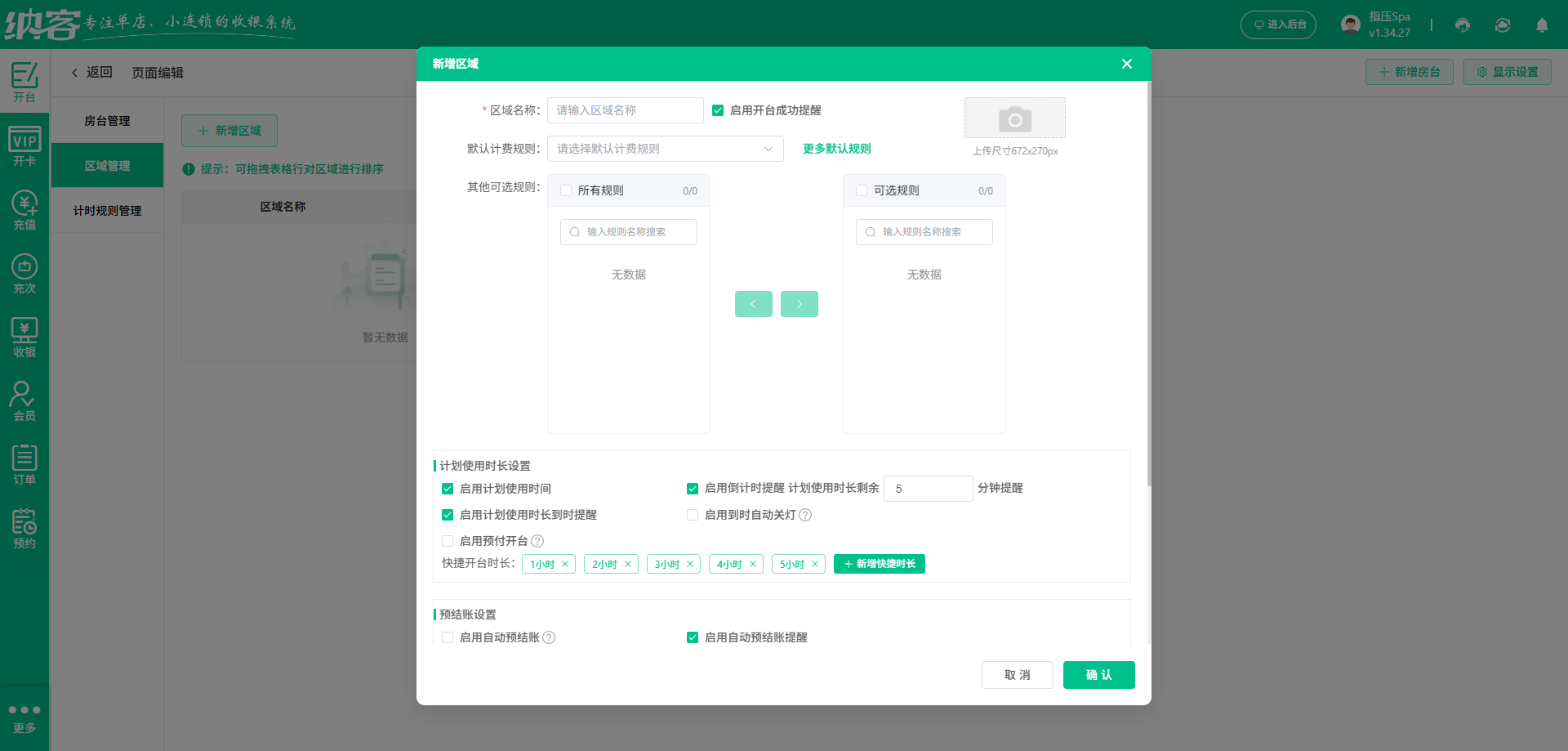
Task: Enable 启用到时自动关灯 option
Action: (x=693, y=515)
